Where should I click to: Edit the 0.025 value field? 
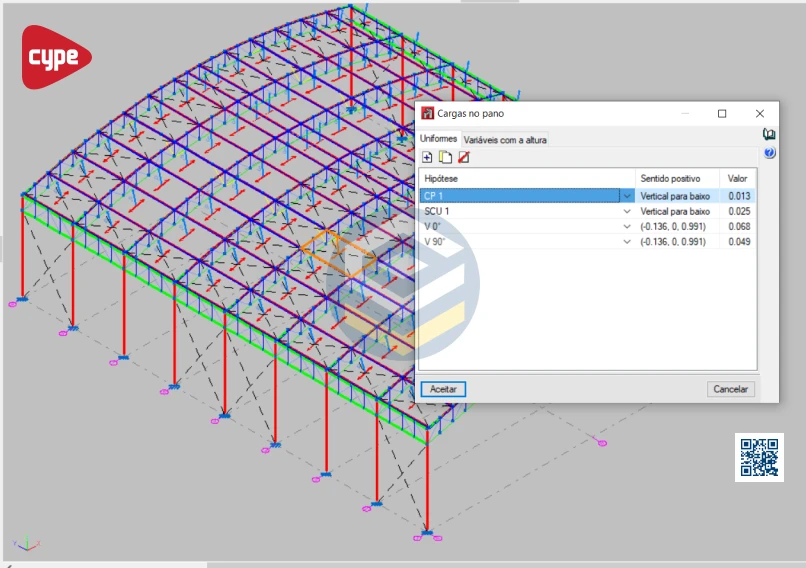739,212
